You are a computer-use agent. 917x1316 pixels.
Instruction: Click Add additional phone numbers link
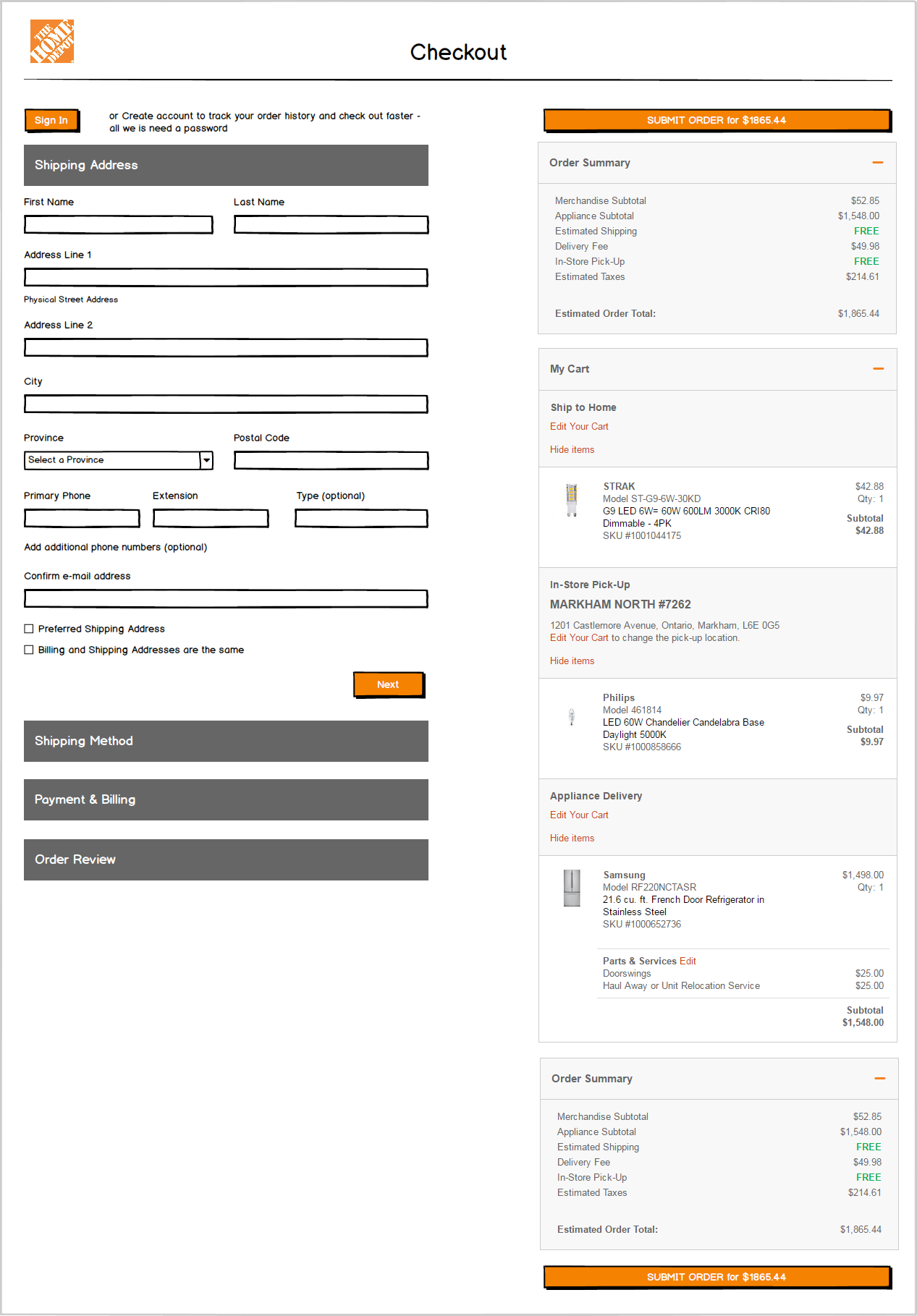116,547
